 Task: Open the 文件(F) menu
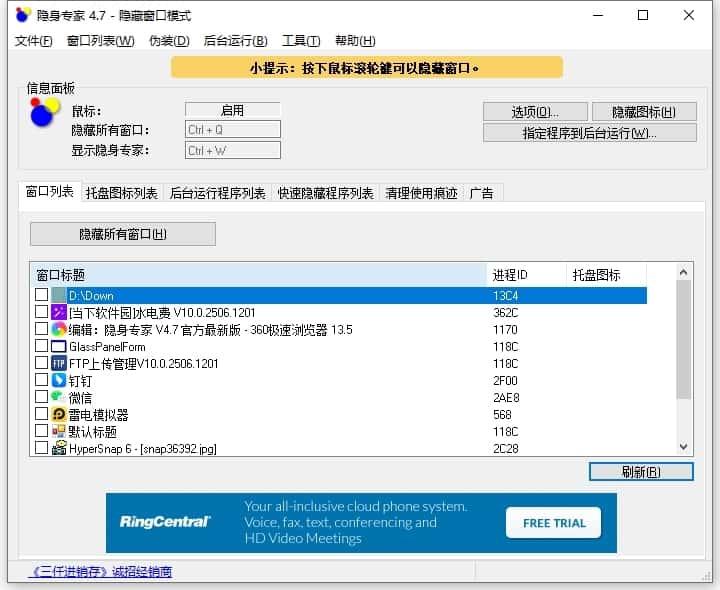pos(34,41)
